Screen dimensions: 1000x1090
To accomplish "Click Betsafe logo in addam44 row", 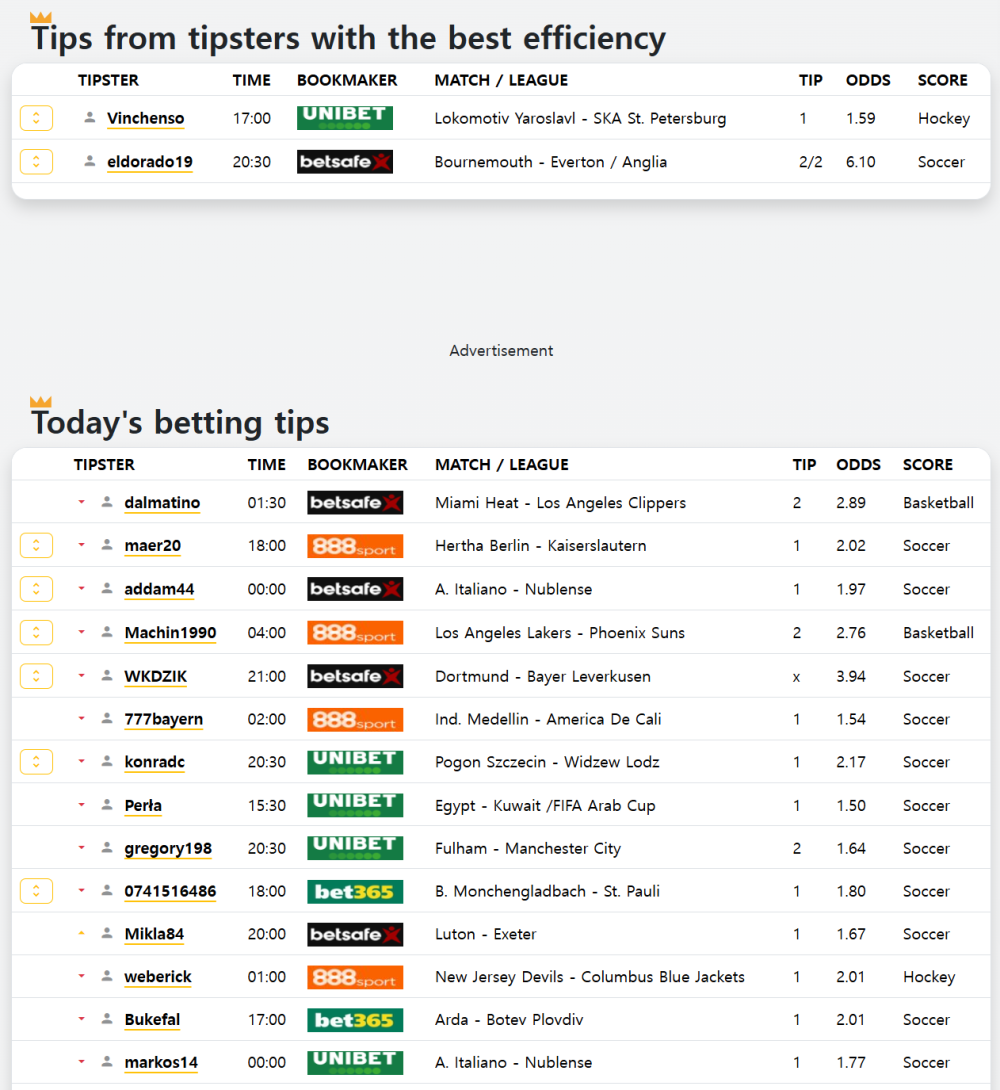I will 355,589.
